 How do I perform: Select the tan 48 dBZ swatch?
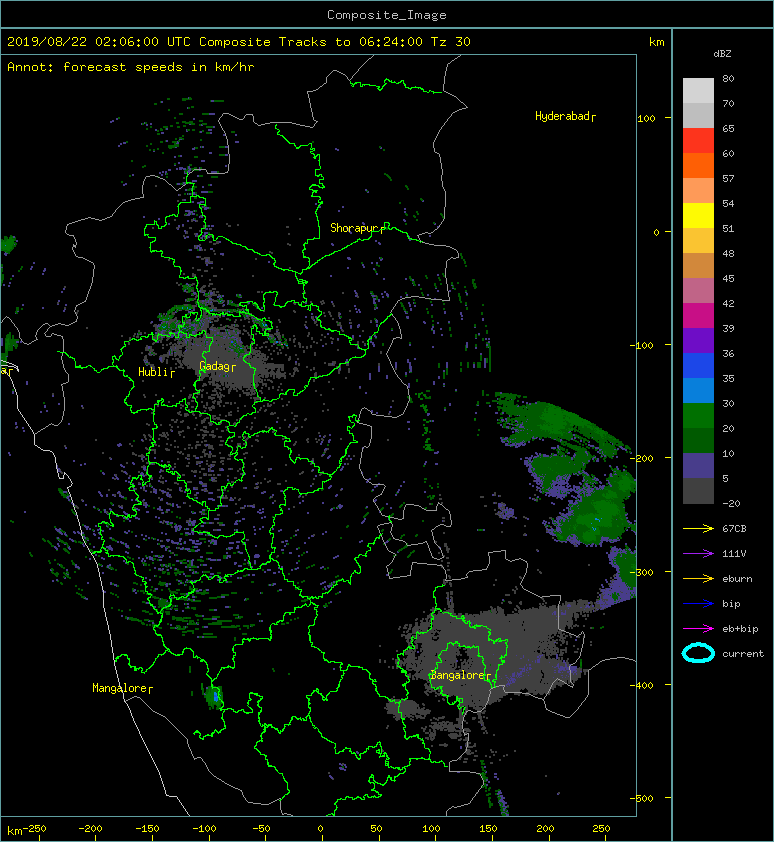pos(698,265)
